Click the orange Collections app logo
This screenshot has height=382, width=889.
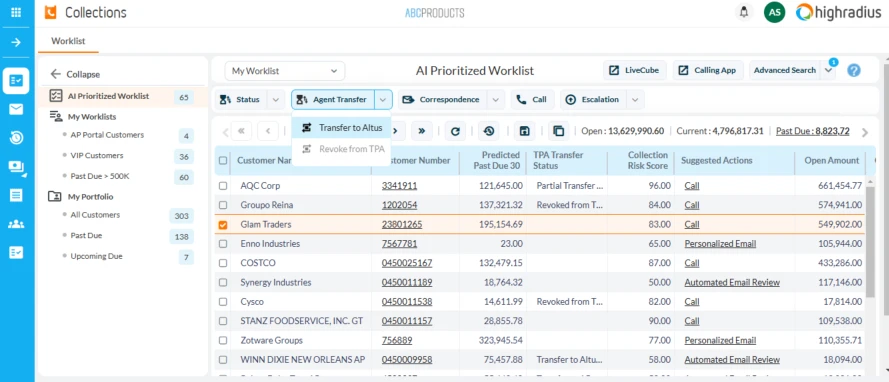tap(50, 12)
